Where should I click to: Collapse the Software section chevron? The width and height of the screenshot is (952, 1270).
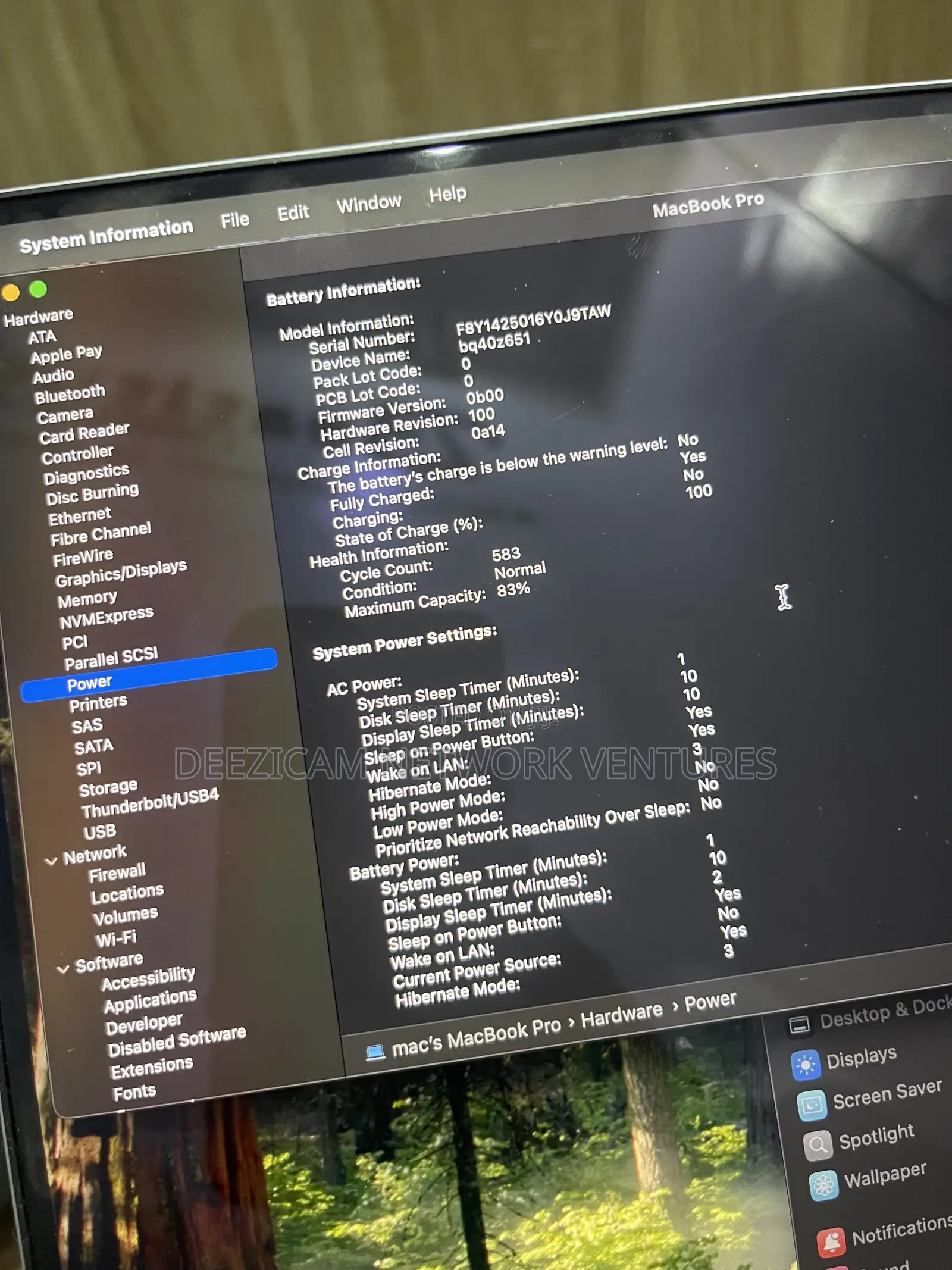(x=63, y=969)
